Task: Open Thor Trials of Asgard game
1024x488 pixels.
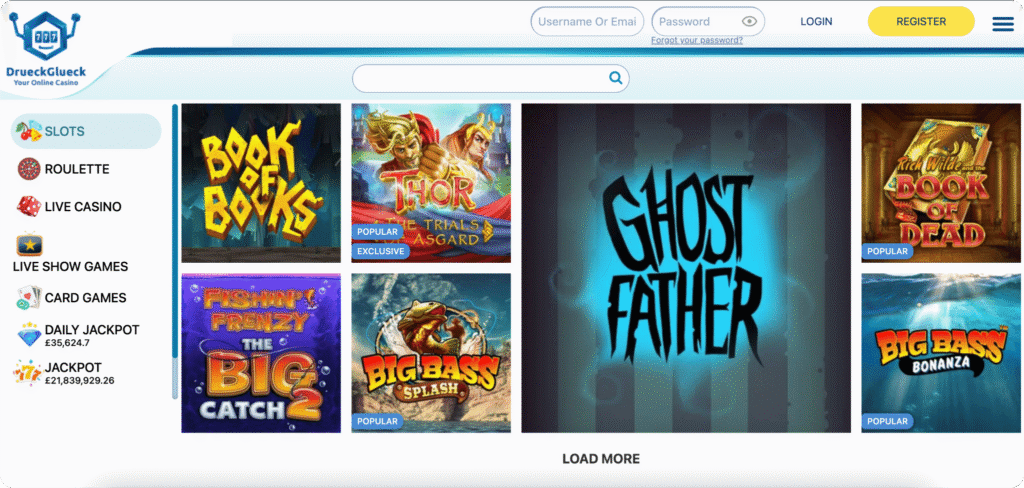Action: [x=431, y=183]
